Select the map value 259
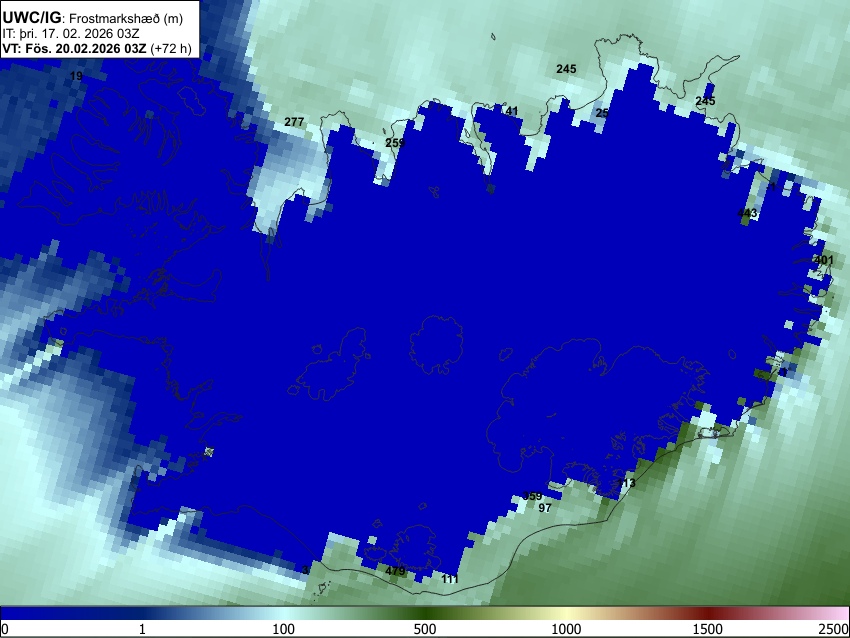 [x=395, y=143]
